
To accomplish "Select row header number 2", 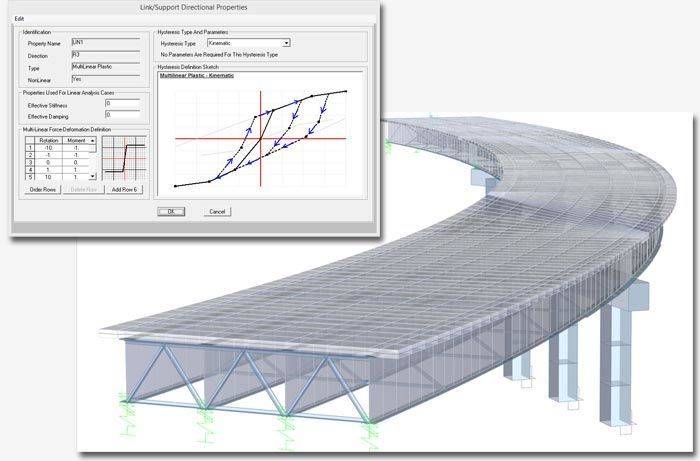I will (30, 155).
